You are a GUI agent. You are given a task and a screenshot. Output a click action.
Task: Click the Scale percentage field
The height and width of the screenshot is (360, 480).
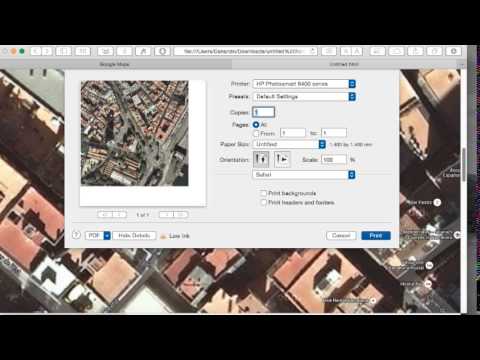point(334,160)
